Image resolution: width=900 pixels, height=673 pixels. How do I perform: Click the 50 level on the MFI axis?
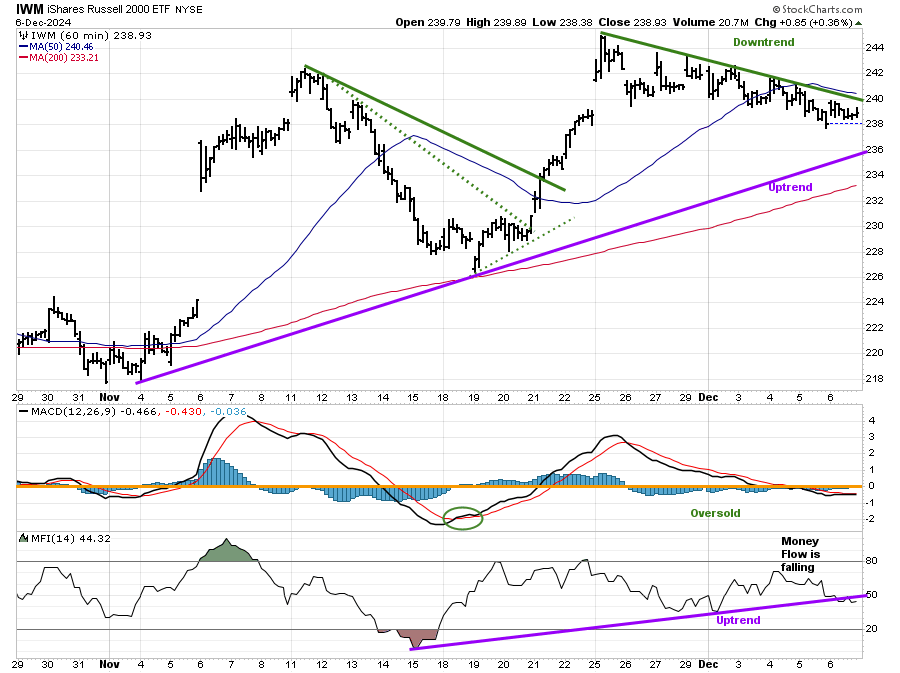871,594
